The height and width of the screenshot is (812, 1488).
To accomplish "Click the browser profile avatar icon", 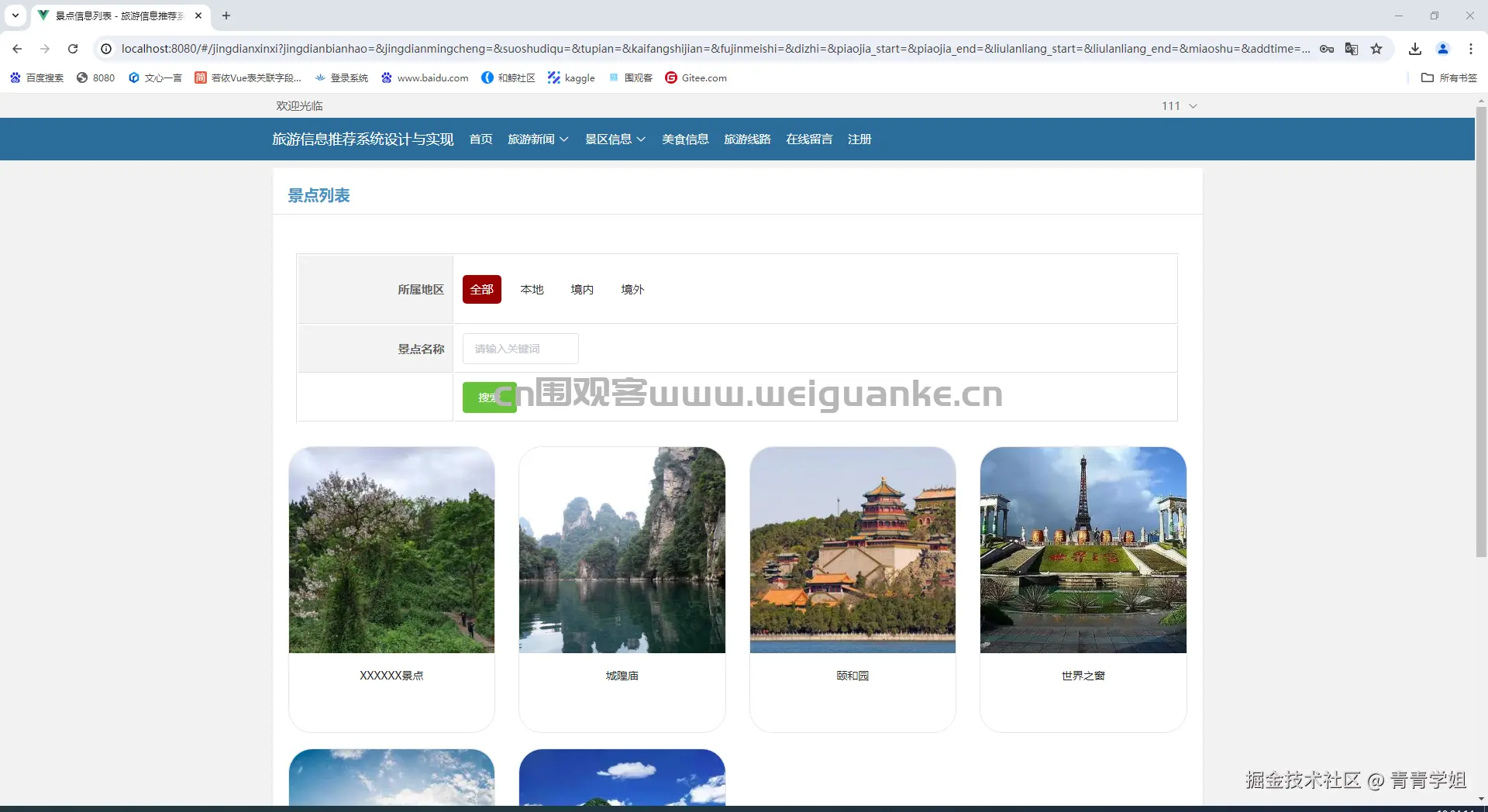I will 1443,48.
